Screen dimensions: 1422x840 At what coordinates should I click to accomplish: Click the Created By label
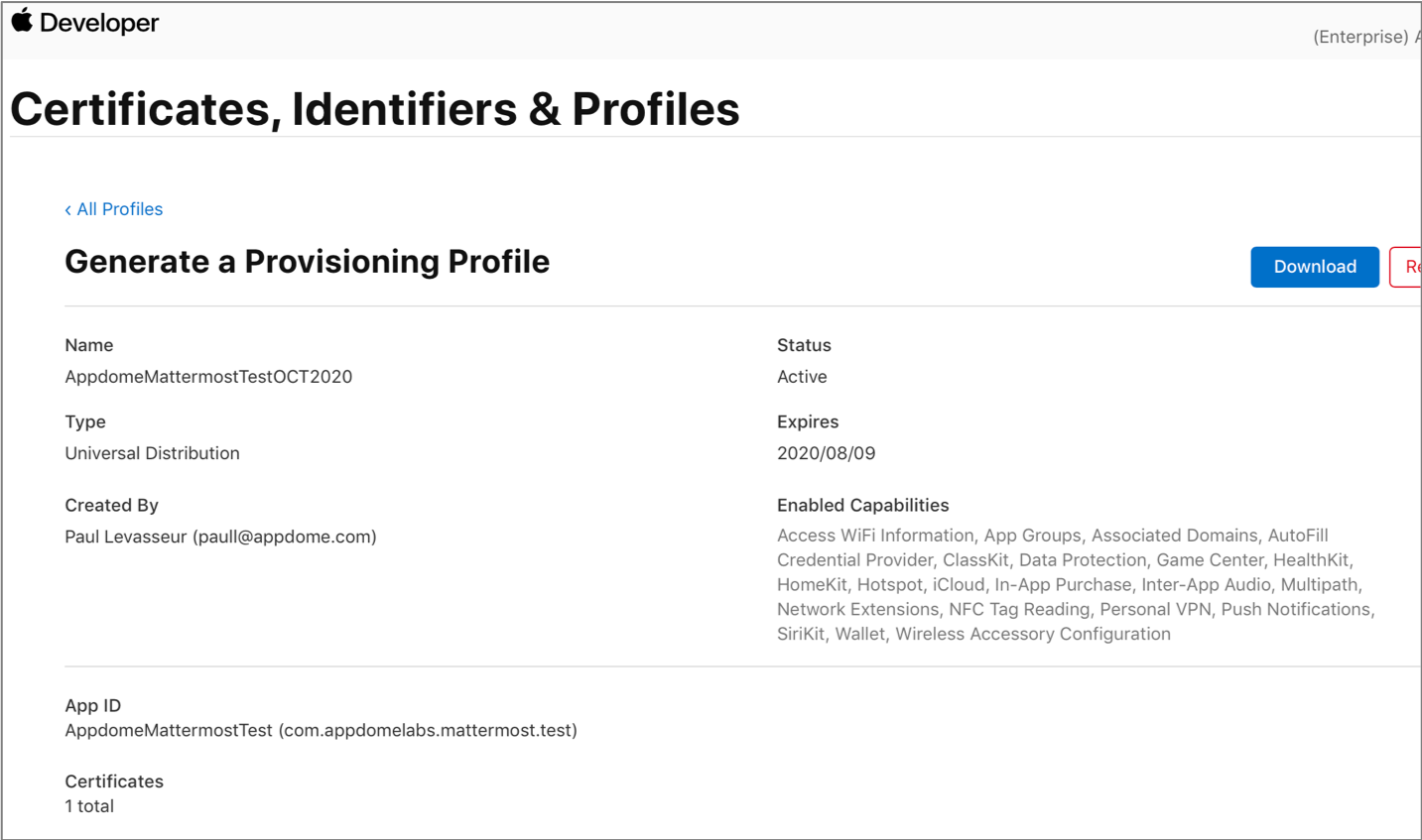(111, 505)
